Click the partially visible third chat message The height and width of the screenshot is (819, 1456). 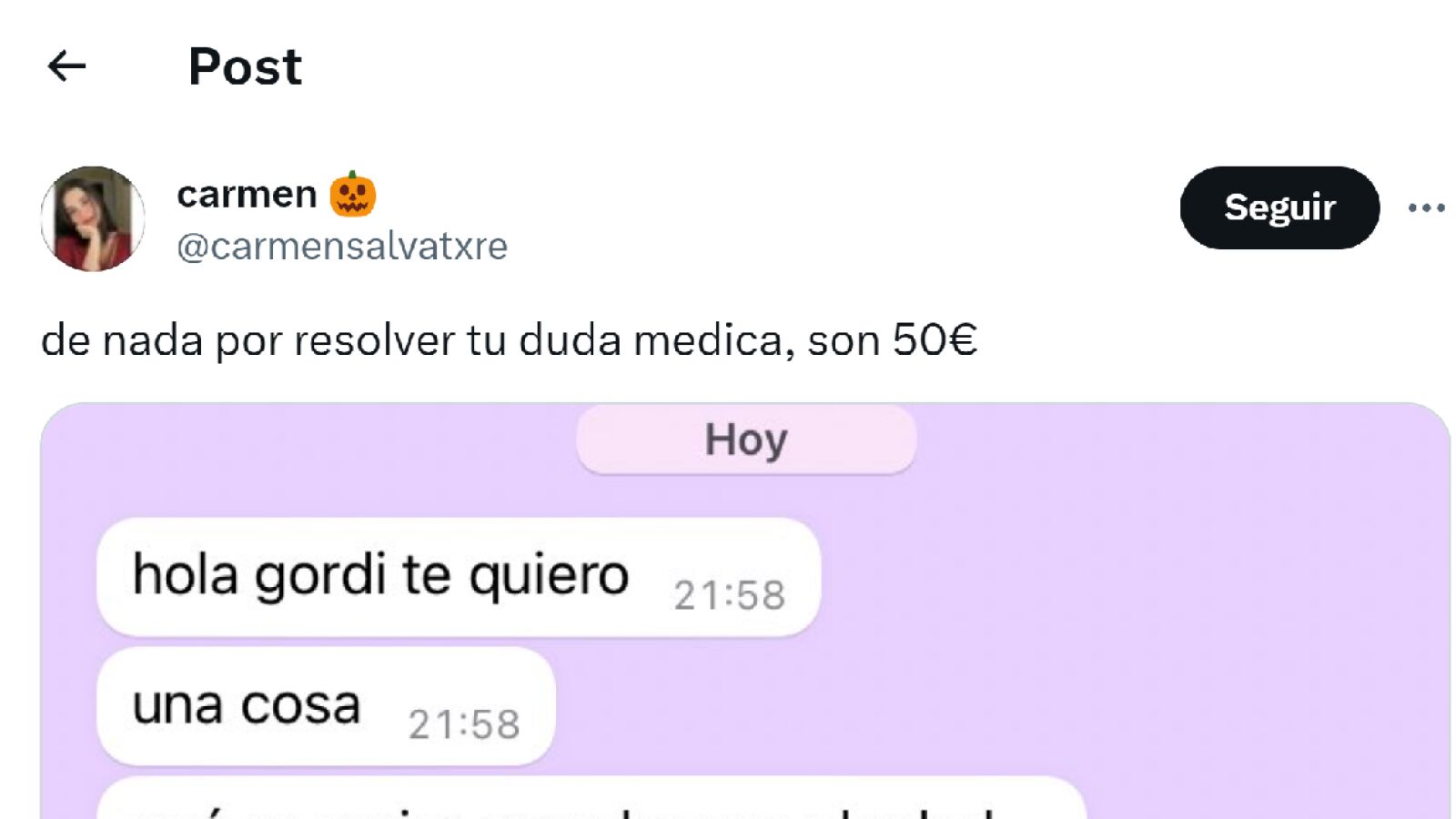(x=591, y=798)
